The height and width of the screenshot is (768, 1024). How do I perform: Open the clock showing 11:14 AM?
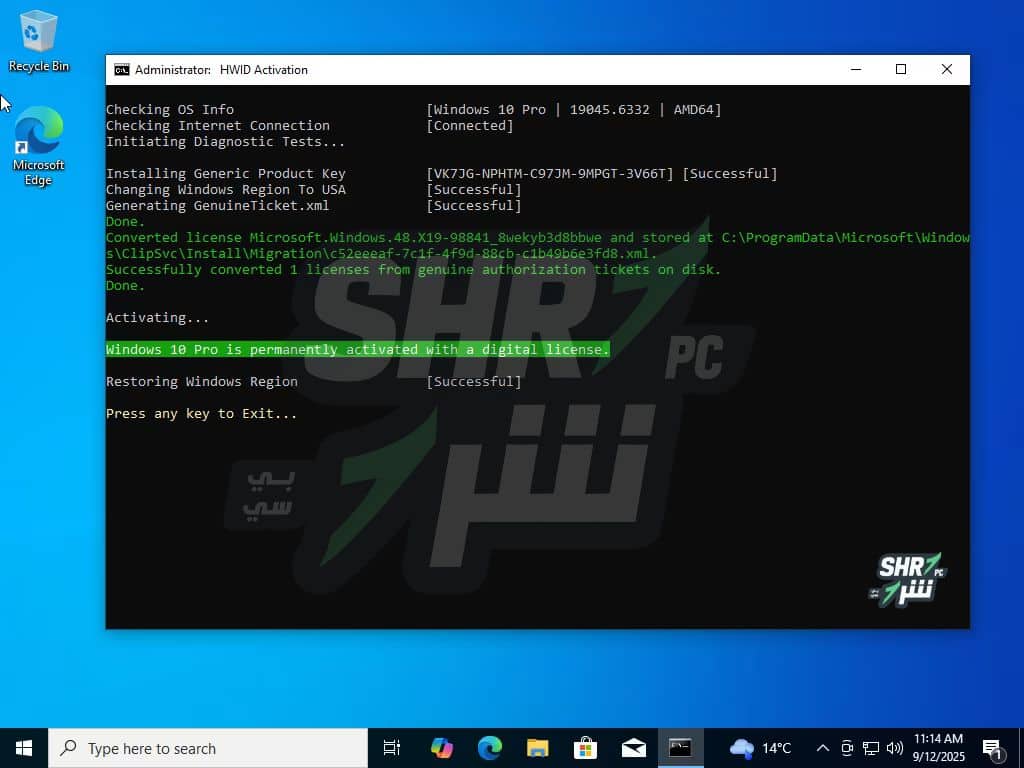pyautogui.click(x=938, y=748)
